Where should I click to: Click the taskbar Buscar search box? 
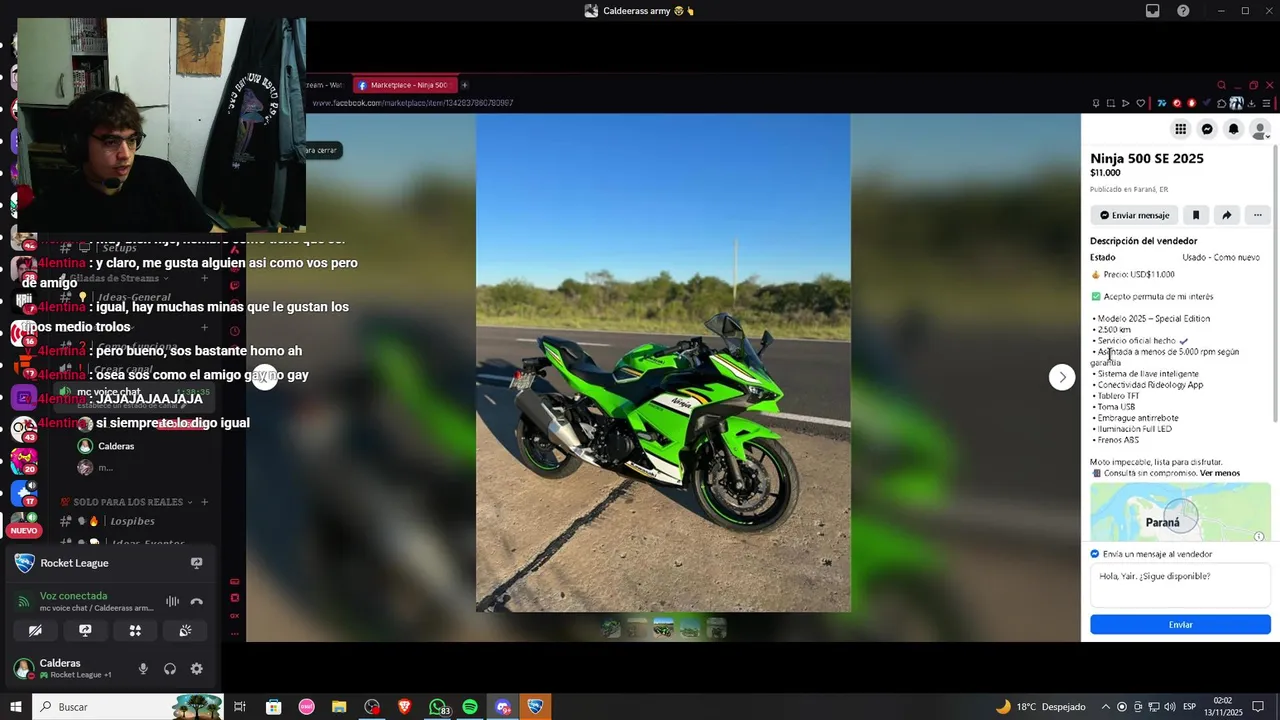(128, 707)
